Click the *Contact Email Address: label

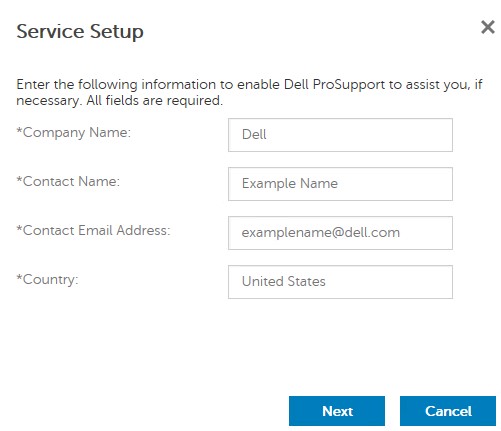point(93,231)
